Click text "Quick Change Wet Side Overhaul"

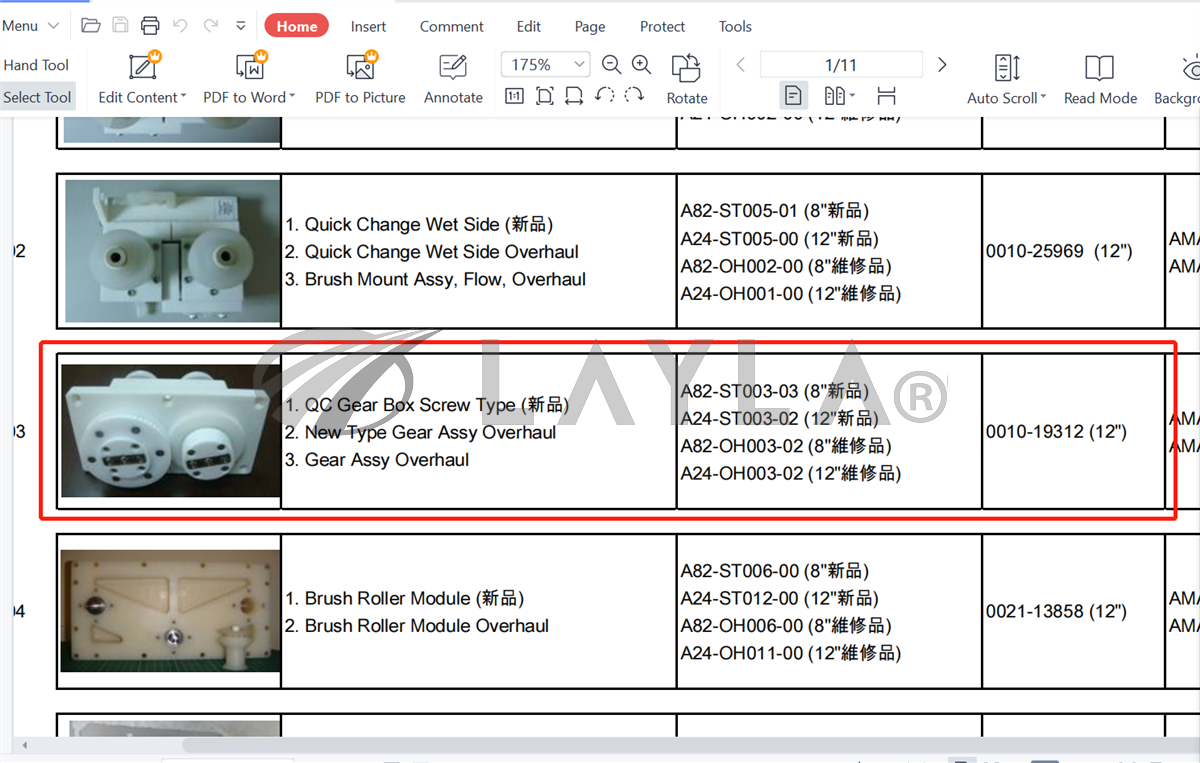coord(441,252)
